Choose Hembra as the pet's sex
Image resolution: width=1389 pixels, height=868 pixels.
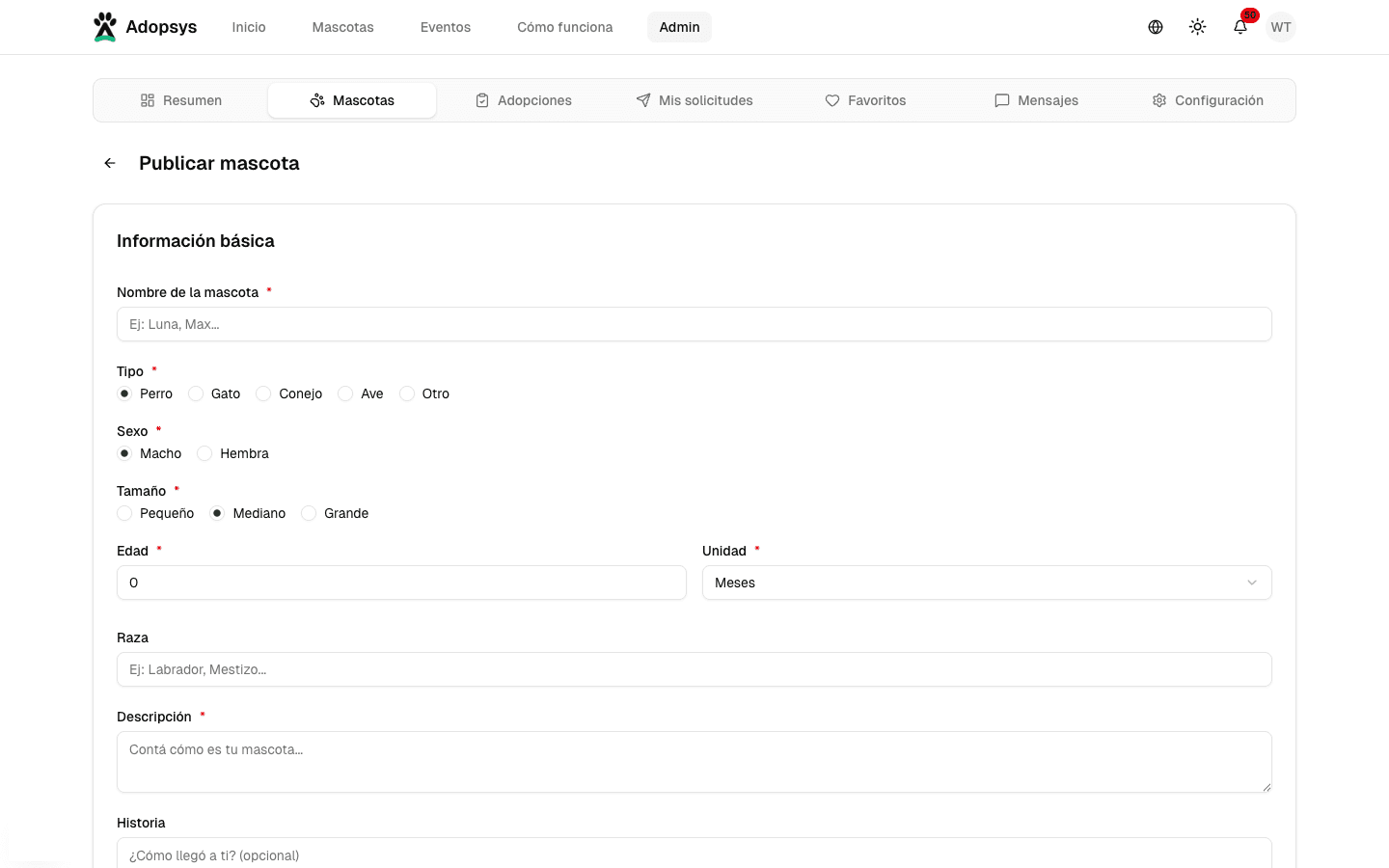(x=204, y=453)
